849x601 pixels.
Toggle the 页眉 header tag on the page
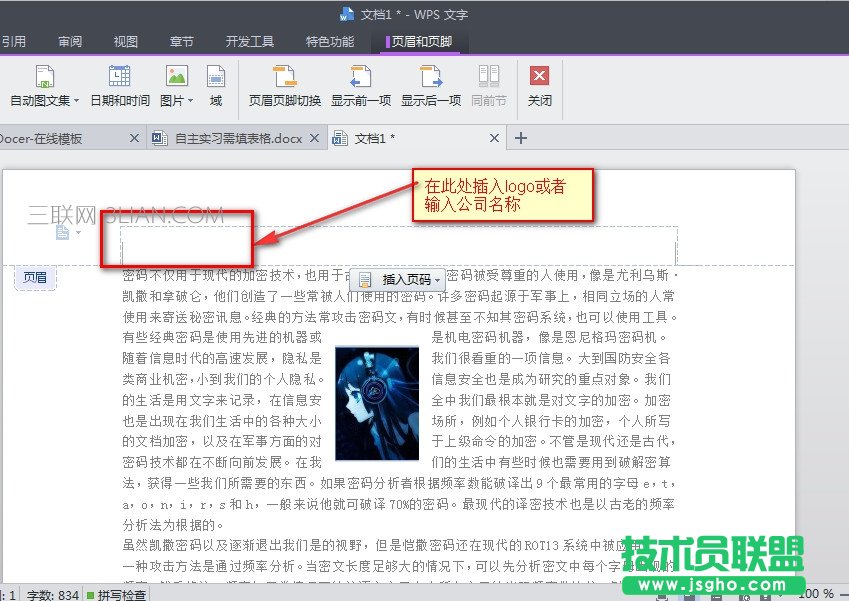pos(35,279)
